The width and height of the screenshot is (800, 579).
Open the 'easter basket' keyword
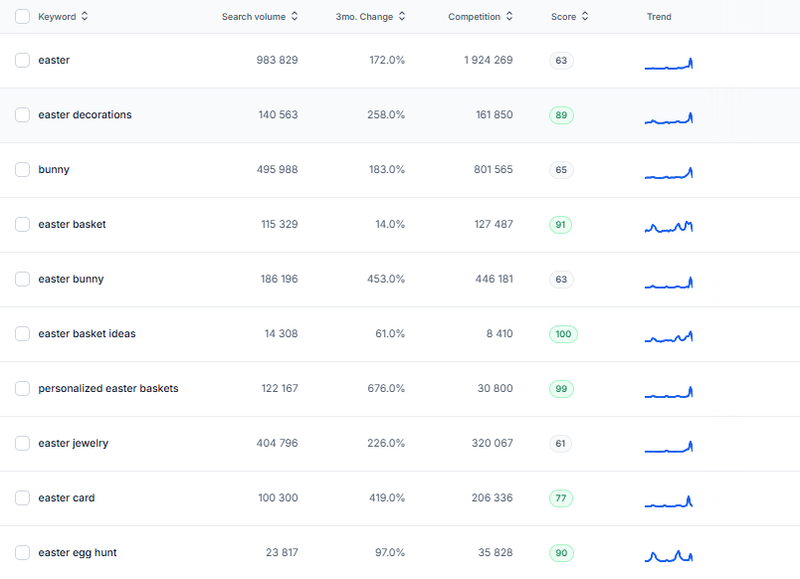pyautogui.click(x=72, y=224)
